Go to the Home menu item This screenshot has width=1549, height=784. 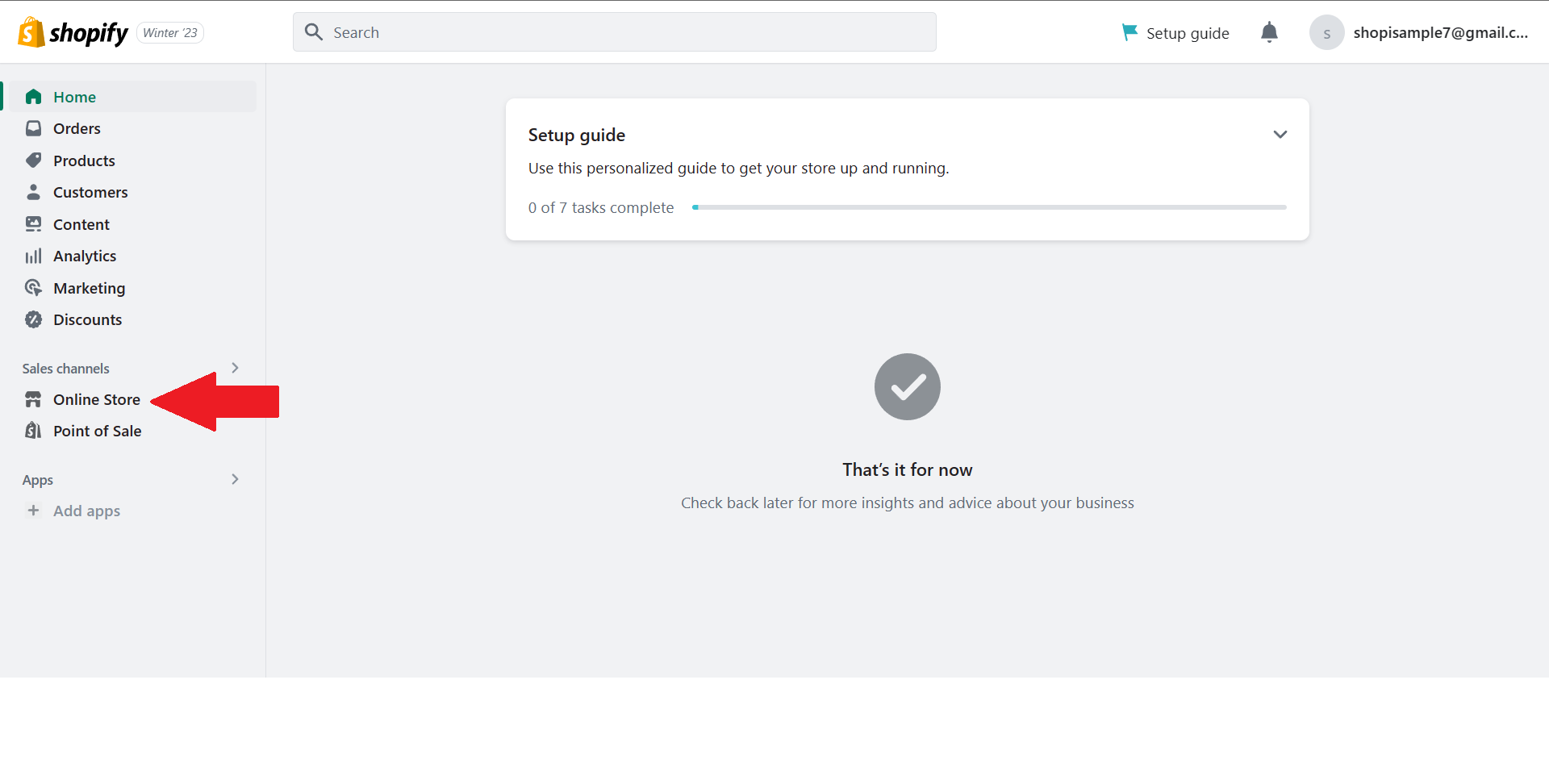coord(130,97)
